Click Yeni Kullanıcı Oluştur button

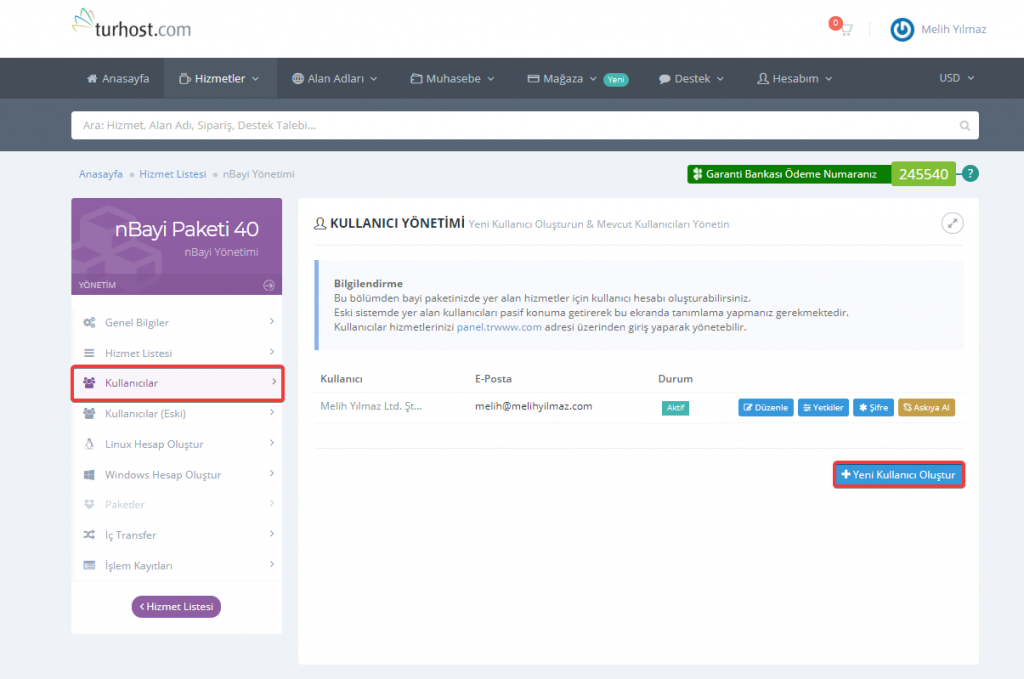(x=899, y=474)
